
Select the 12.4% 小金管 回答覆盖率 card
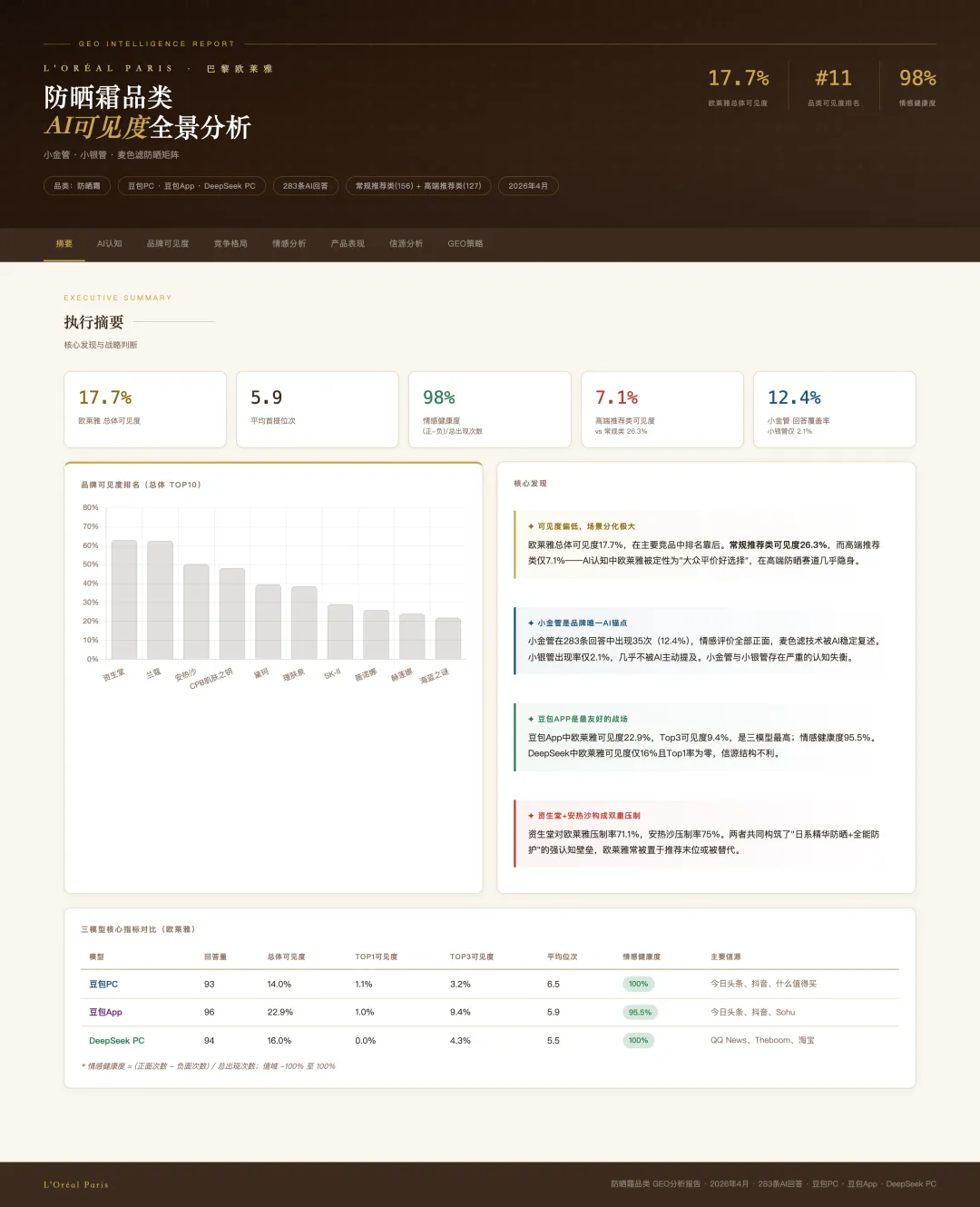835,409
